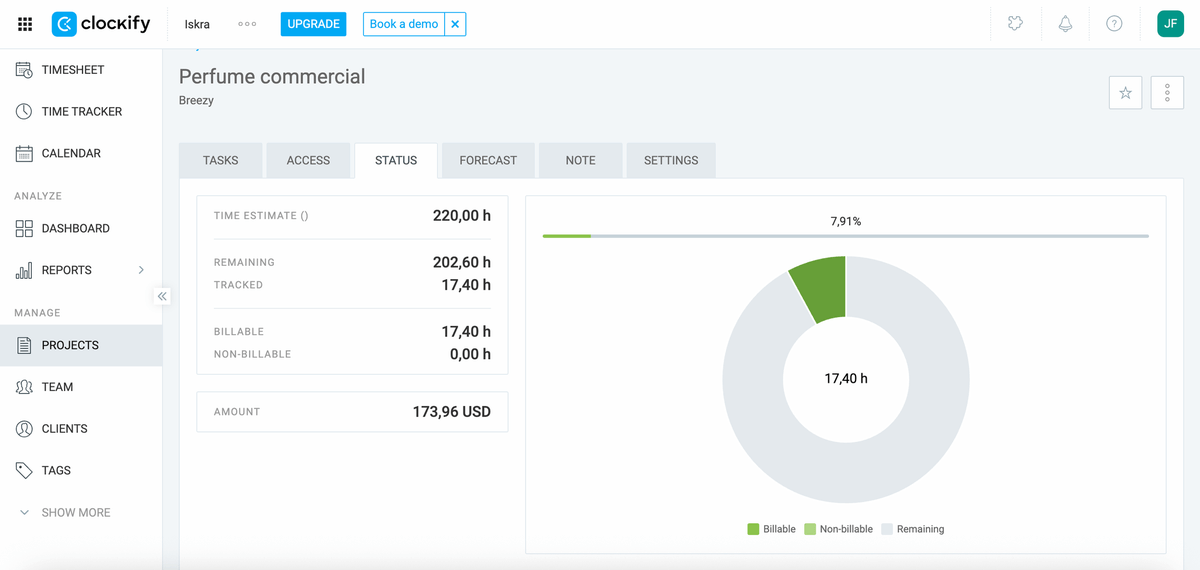The width and height of the screenshot is (1200, 570).
Task: Open the JF user avatar menu
Action: 1170,24
